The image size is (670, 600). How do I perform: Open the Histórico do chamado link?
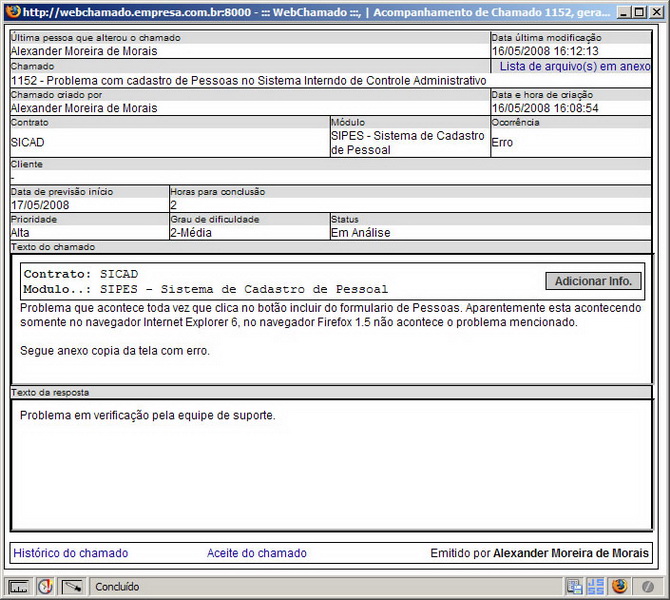pos(70,553)
